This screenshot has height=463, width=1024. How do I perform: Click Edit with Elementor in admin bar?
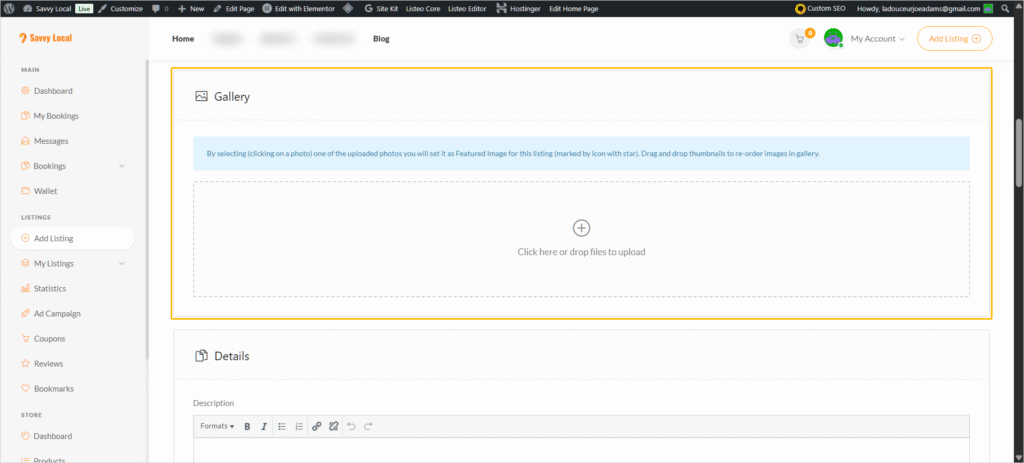pos(299,8)
